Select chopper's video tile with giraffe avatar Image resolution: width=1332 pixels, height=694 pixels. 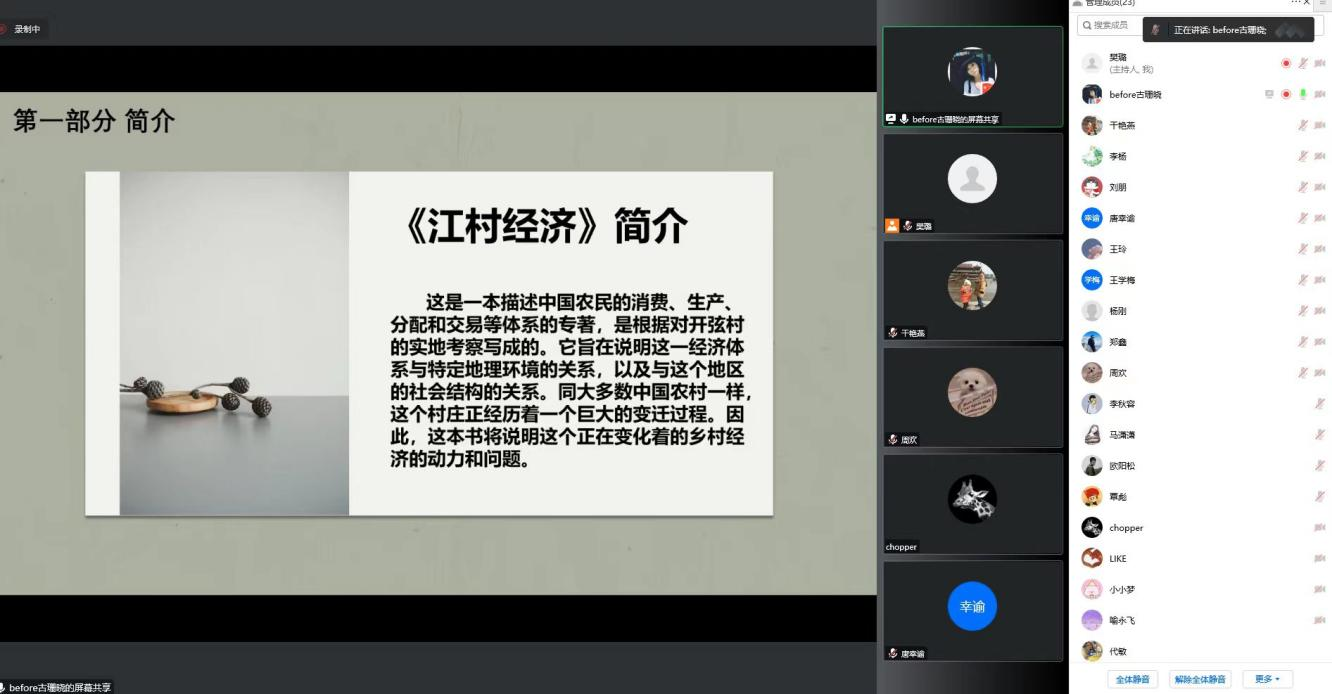[x=973, y=504]
